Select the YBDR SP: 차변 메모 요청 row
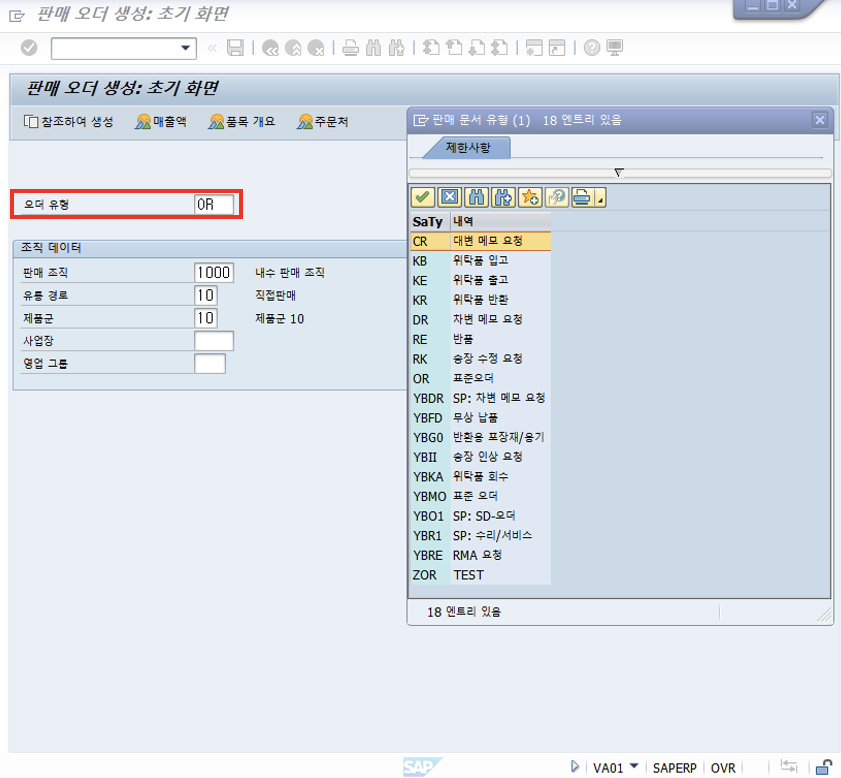This screenshot has width=841, height=778. (x=481, y=398)
